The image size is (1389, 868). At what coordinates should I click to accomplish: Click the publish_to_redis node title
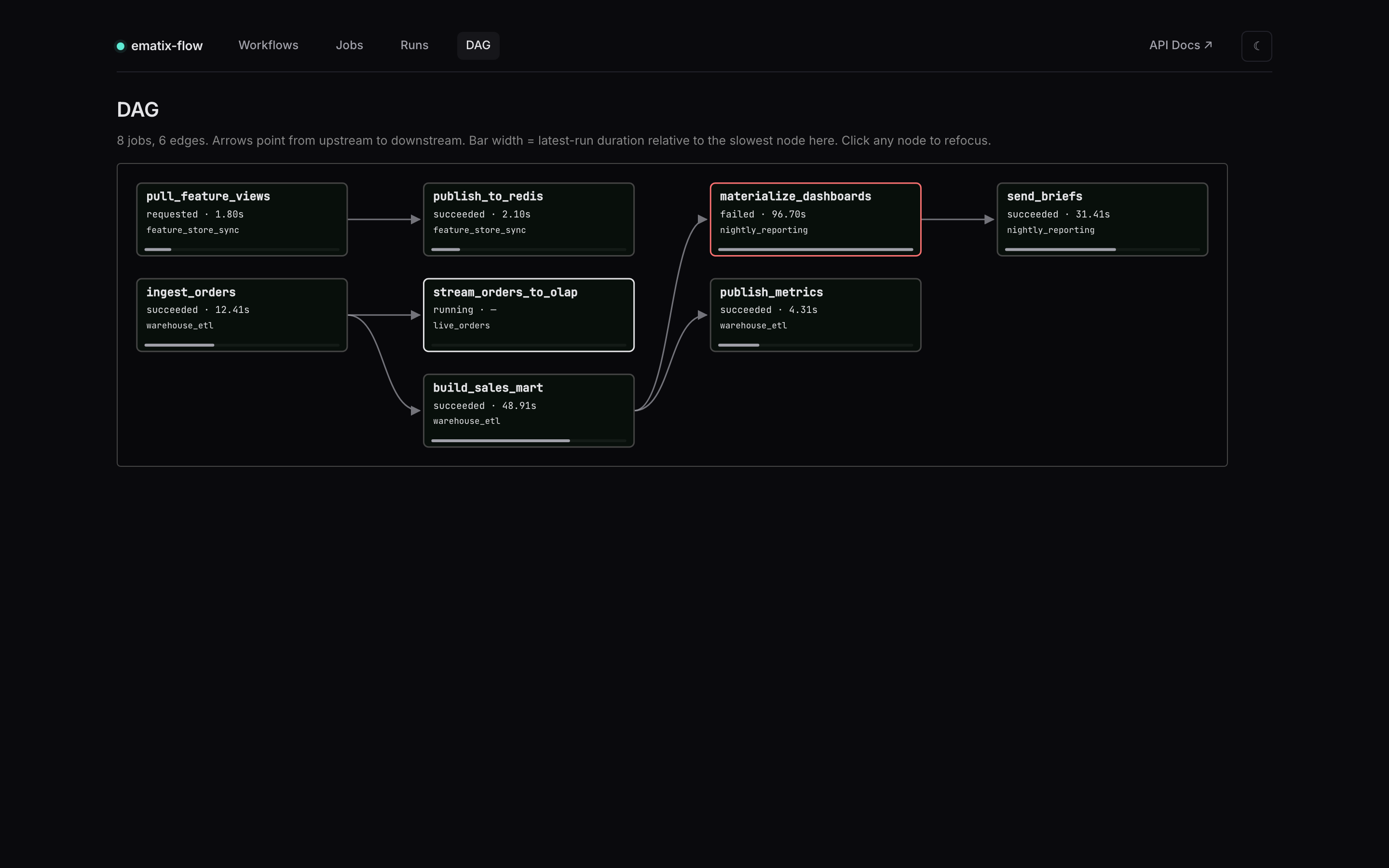tap(488, 196)
